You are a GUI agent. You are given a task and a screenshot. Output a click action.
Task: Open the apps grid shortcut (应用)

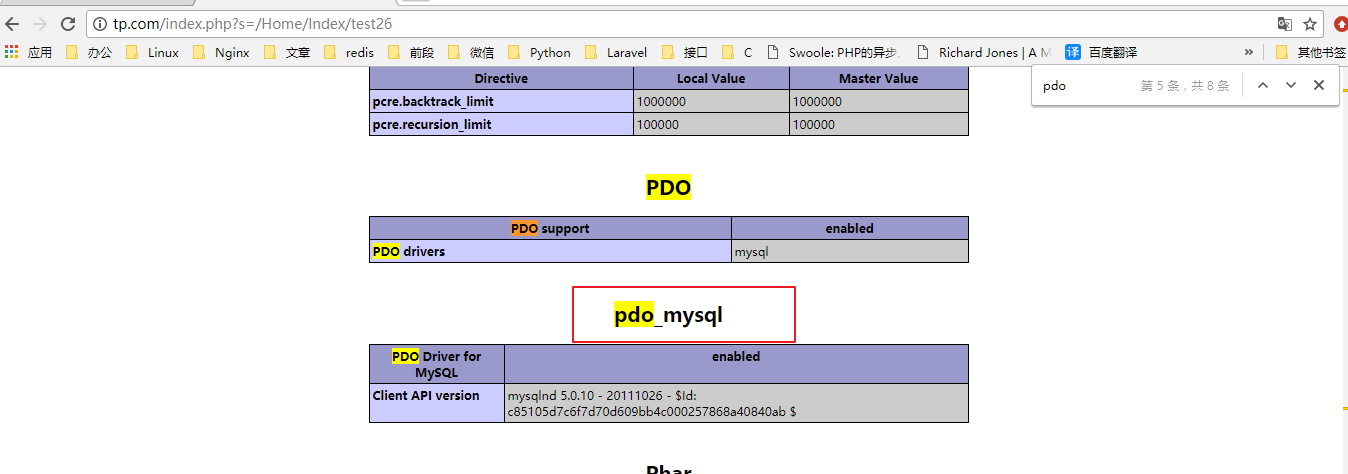28,53
